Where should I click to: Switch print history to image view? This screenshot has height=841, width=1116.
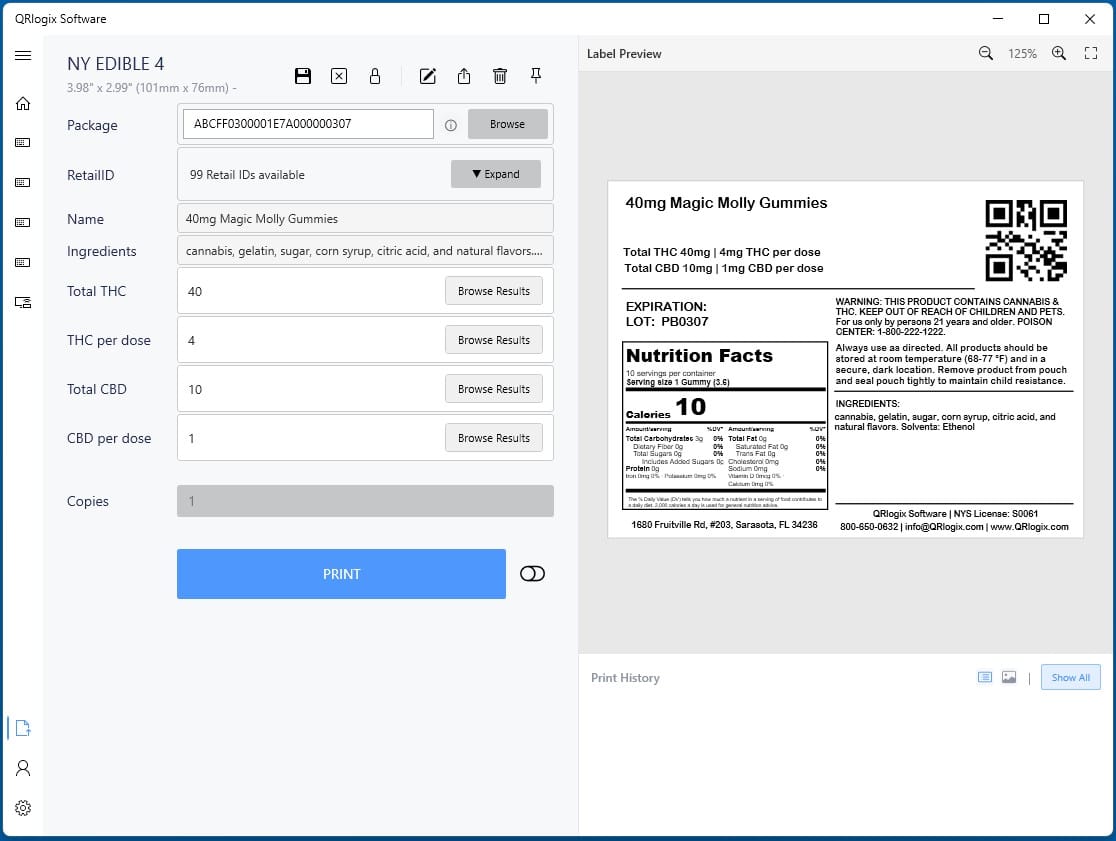coord(1009,677)
